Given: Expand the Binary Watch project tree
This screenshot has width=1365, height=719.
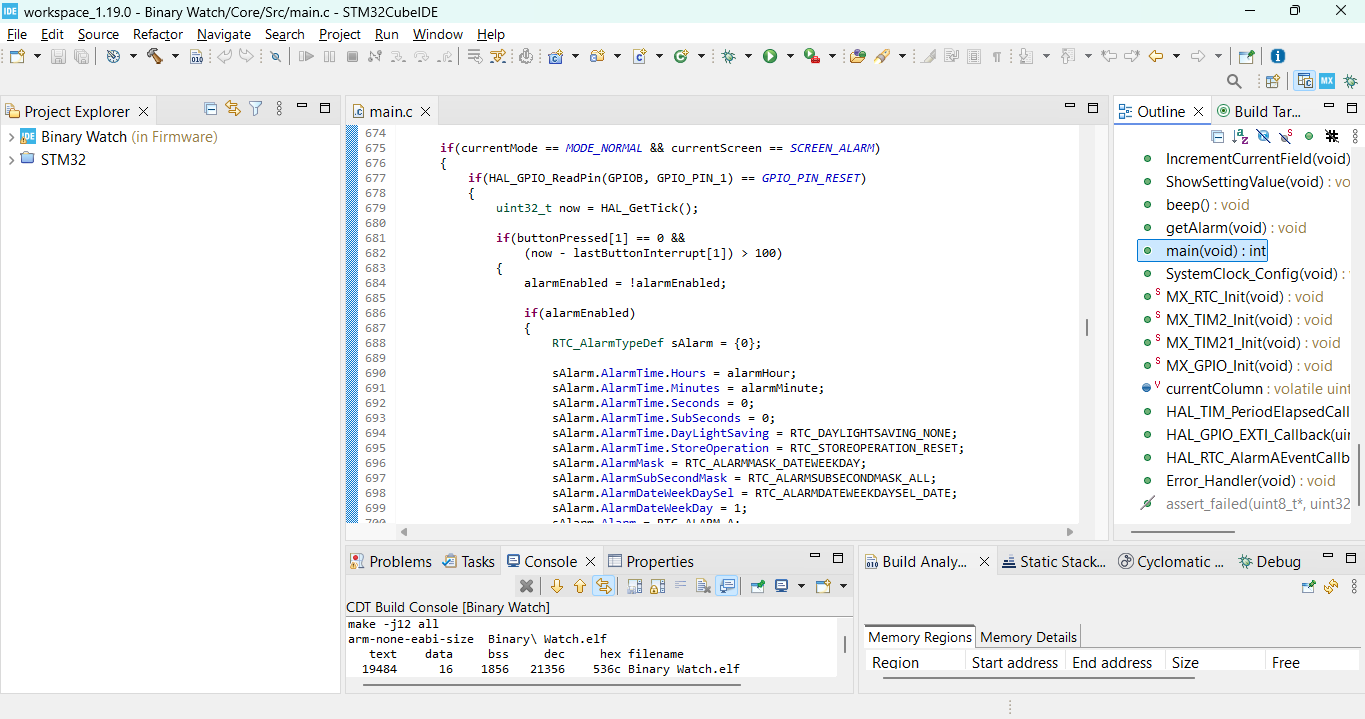Looking at the screenshot, I should click(x=11, y=137).
